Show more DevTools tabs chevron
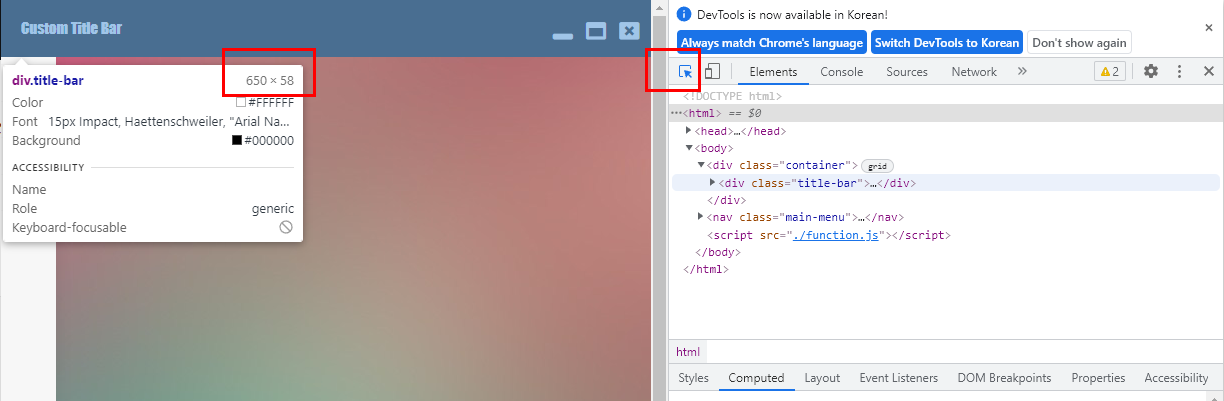Screen dimensions: 1224x401 tap(1022, 72)
